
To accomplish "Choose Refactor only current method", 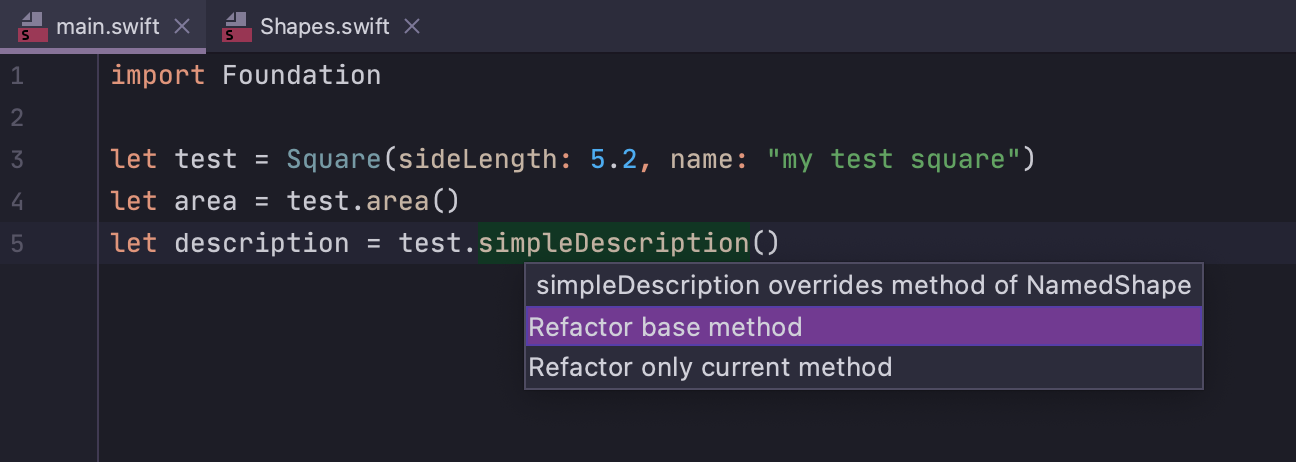I will click(x=864, y=368).
